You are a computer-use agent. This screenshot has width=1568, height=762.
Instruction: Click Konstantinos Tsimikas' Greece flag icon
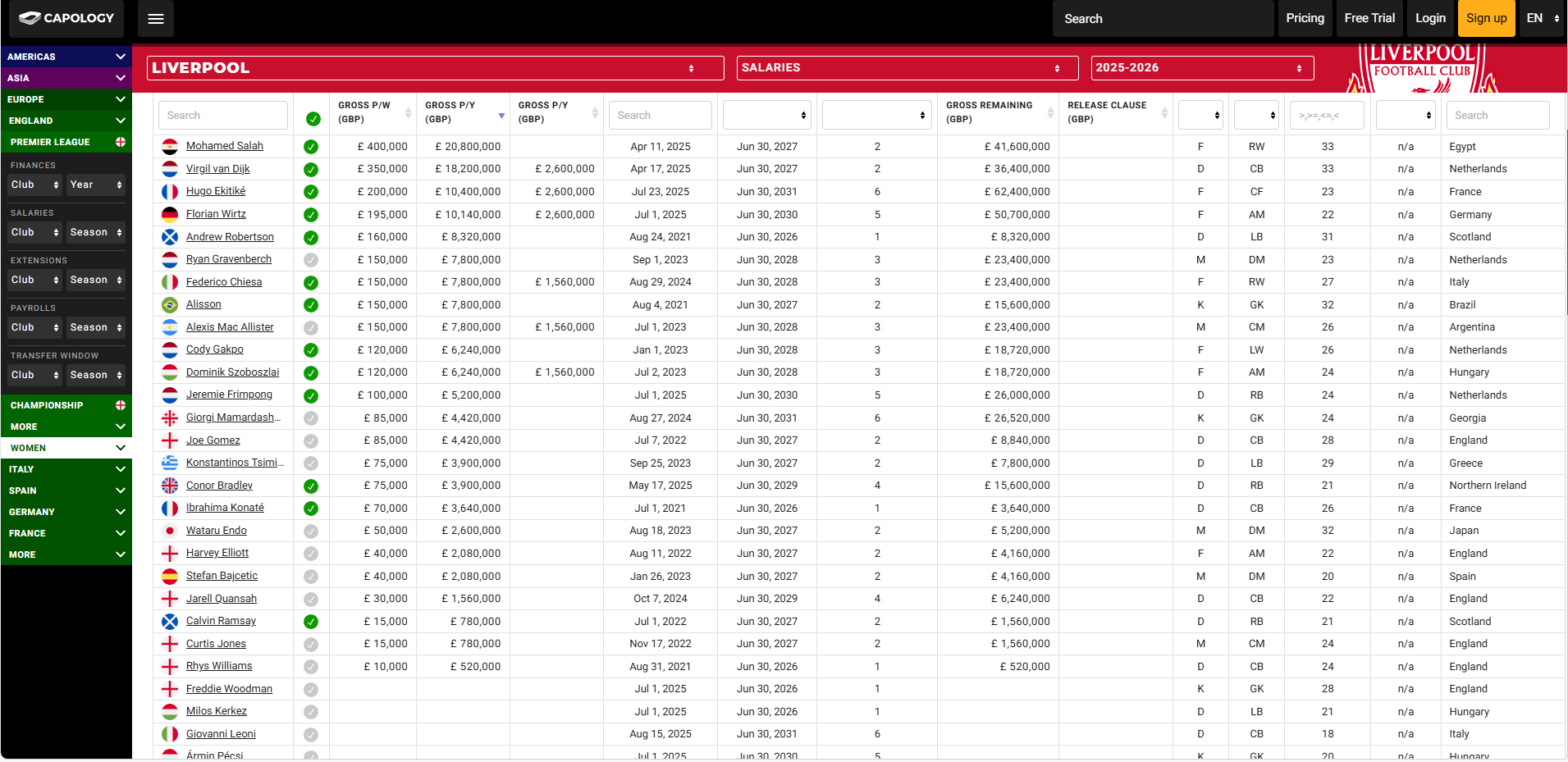[x=170, y=463]
